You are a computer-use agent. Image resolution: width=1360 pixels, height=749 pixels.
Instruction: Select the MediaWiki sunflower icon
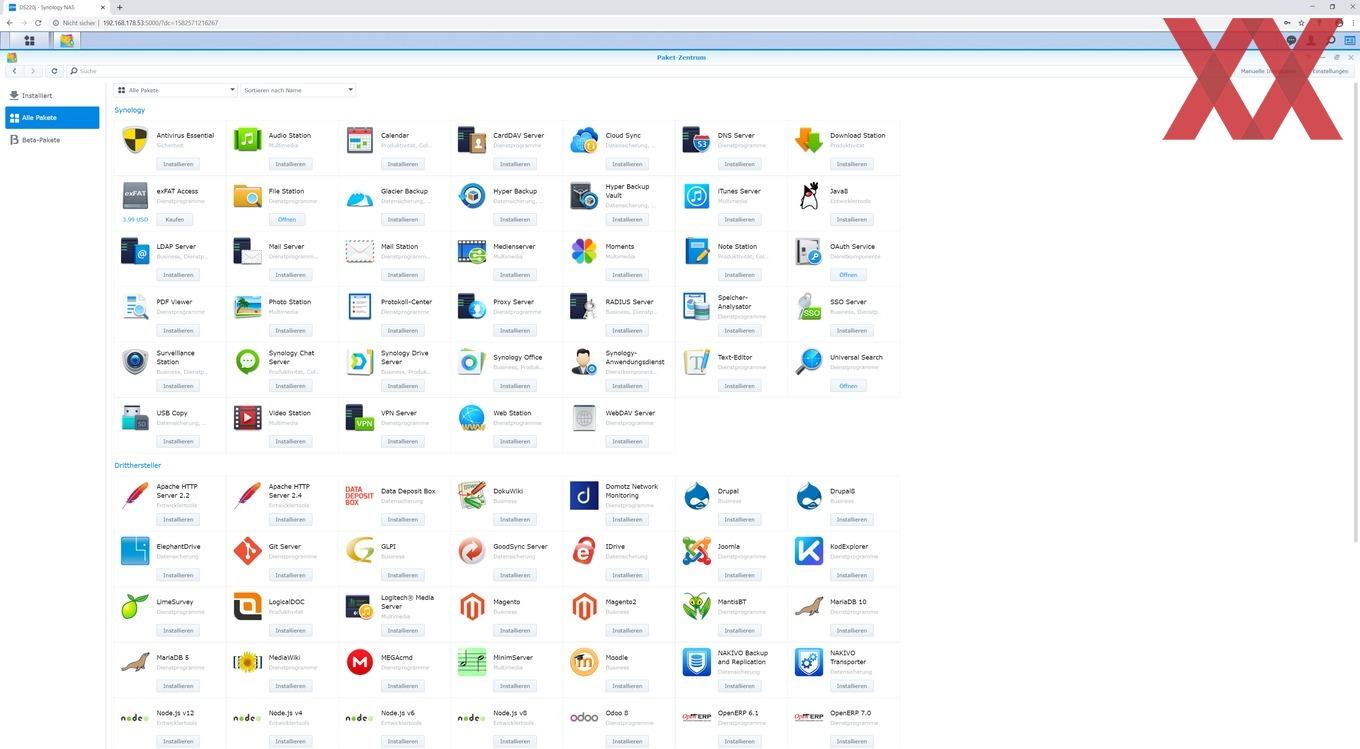tap(247, 662)
